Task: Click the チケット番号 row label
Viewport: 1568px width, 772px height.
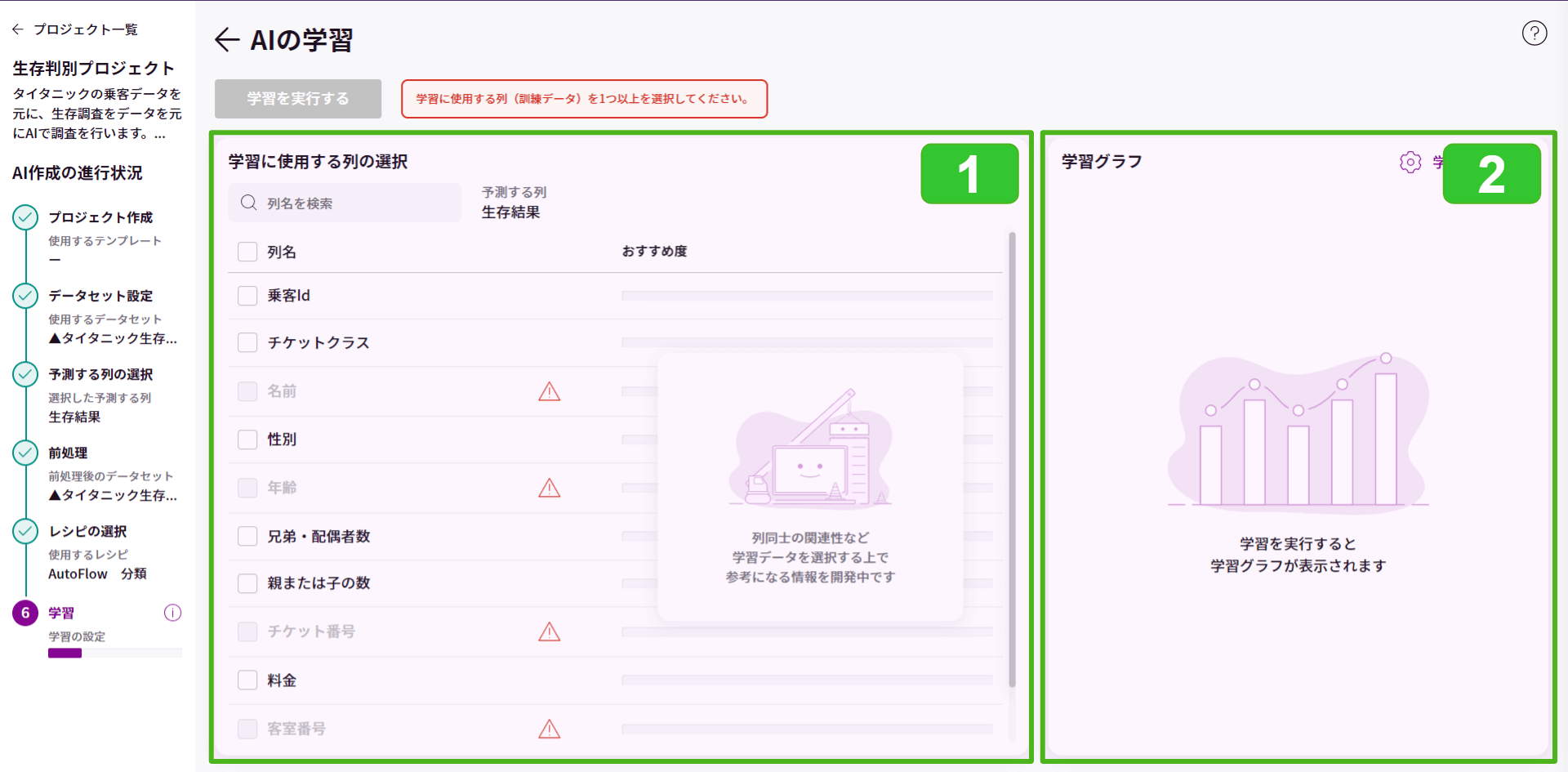Action: pos(311,631)
